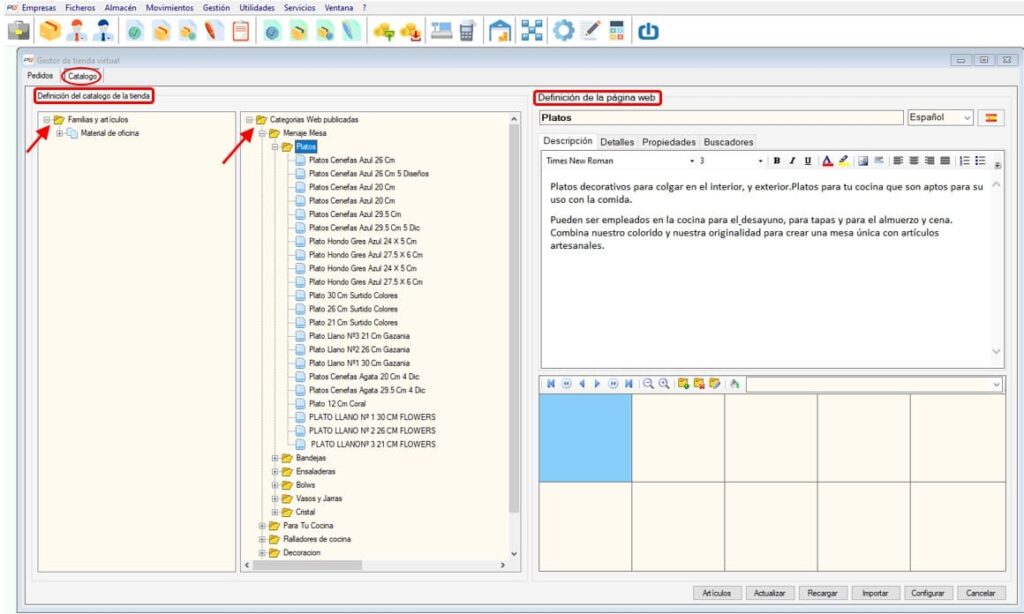Image resolution: width=1024 pixels, height=614 pixels.
Task: Click the Artículos button
Action: coord(716,593)
